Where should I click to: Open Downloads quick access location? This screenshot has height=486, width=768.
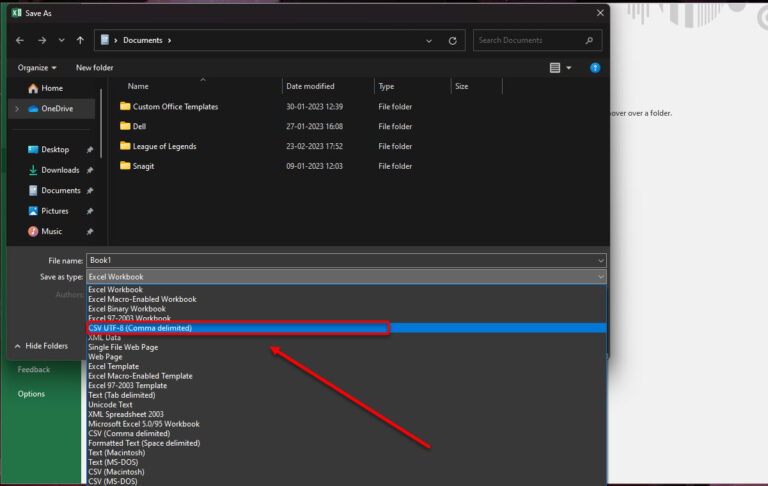point(54,170)
